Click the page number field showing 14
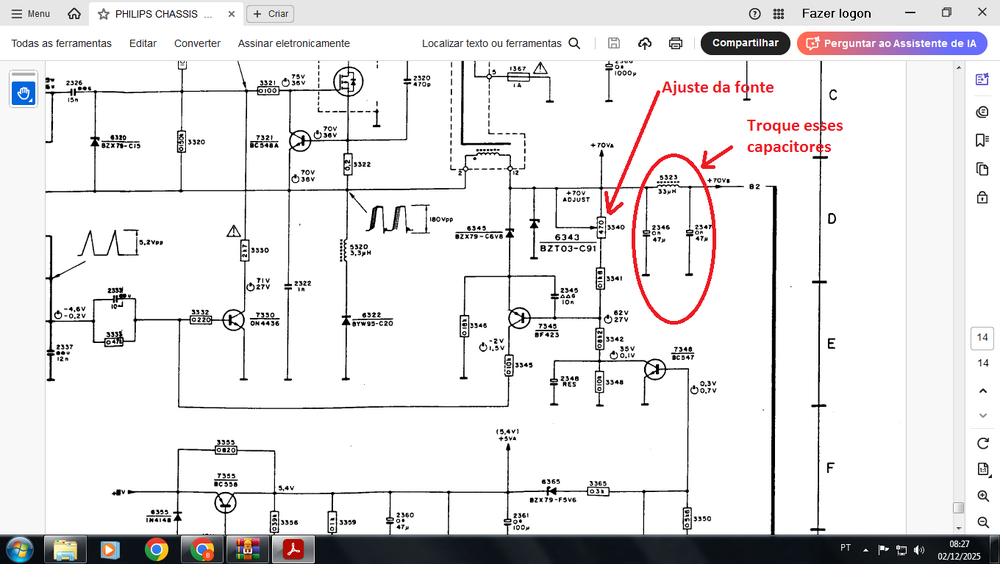This screenshot has height=564, width=1000. 982,339
